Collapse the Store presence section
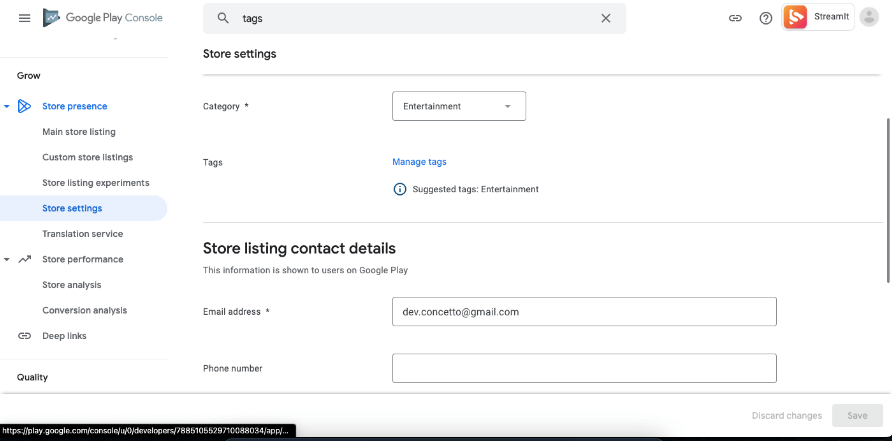This screenshot has width=892, height=441. (x=7, y=106)
